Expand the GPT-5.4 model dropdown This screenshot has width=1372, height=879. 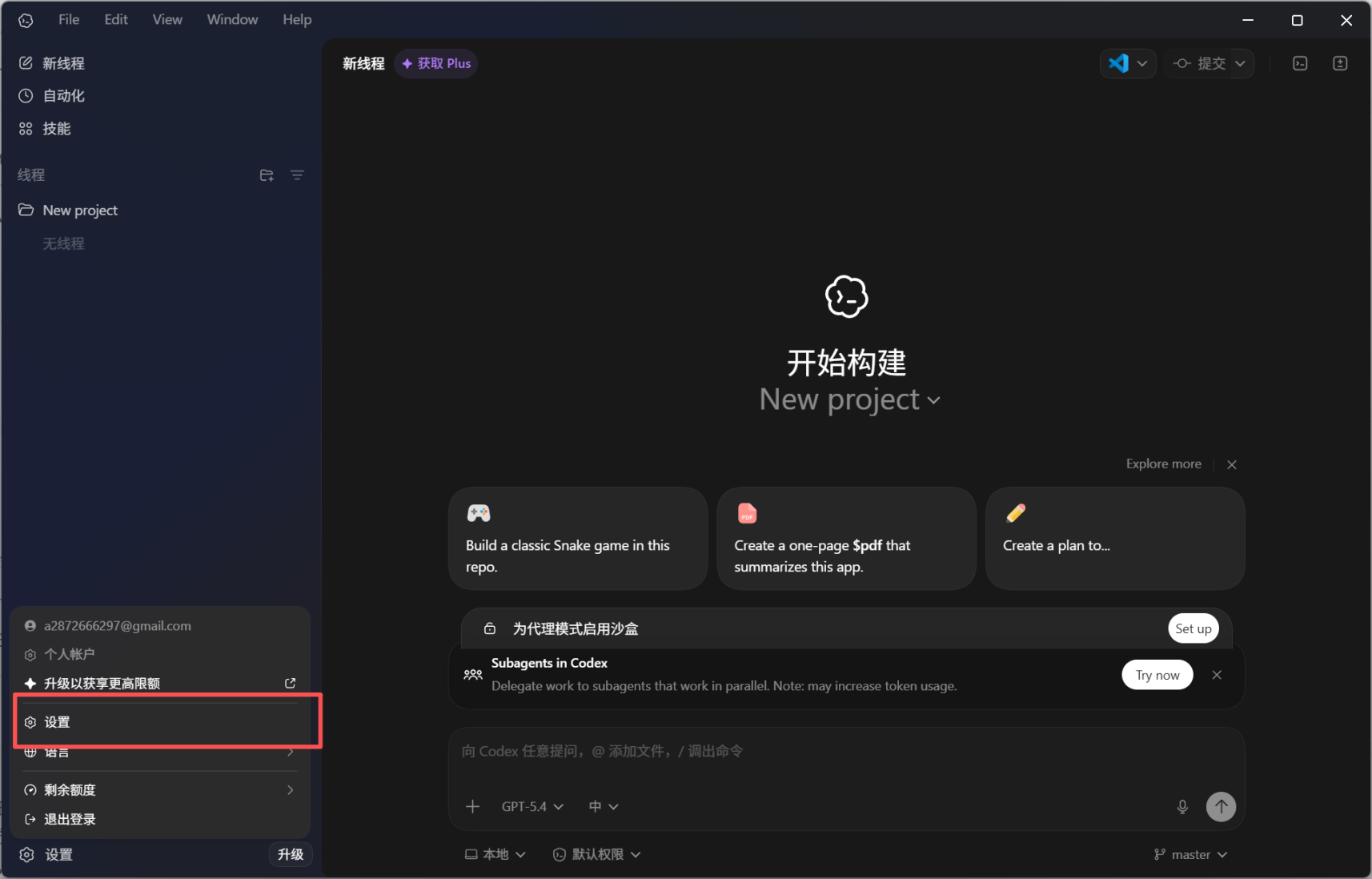pyautogui.click(x=532, y=807)
